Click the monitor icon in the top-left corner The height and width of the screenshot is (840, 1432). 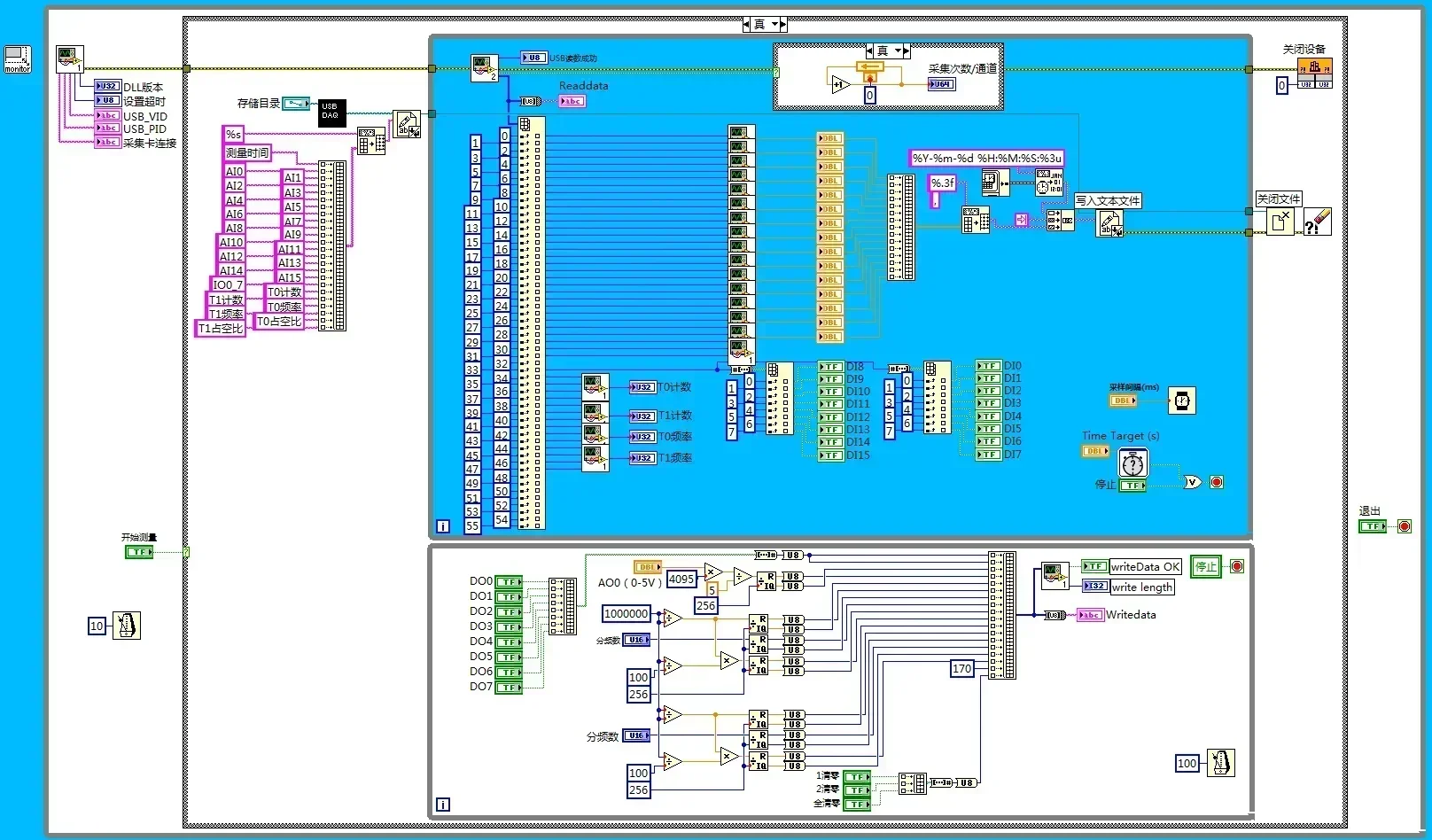(x=17, y=58)
